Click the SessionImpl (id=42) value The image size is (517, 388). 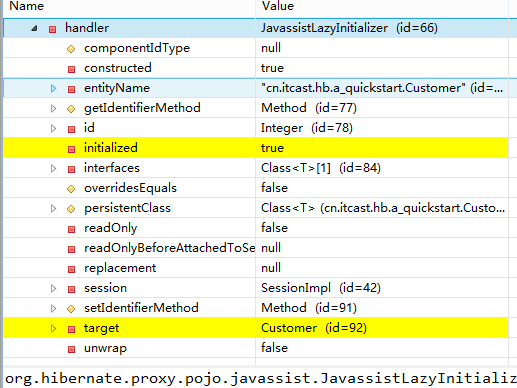tap(321, 288)
